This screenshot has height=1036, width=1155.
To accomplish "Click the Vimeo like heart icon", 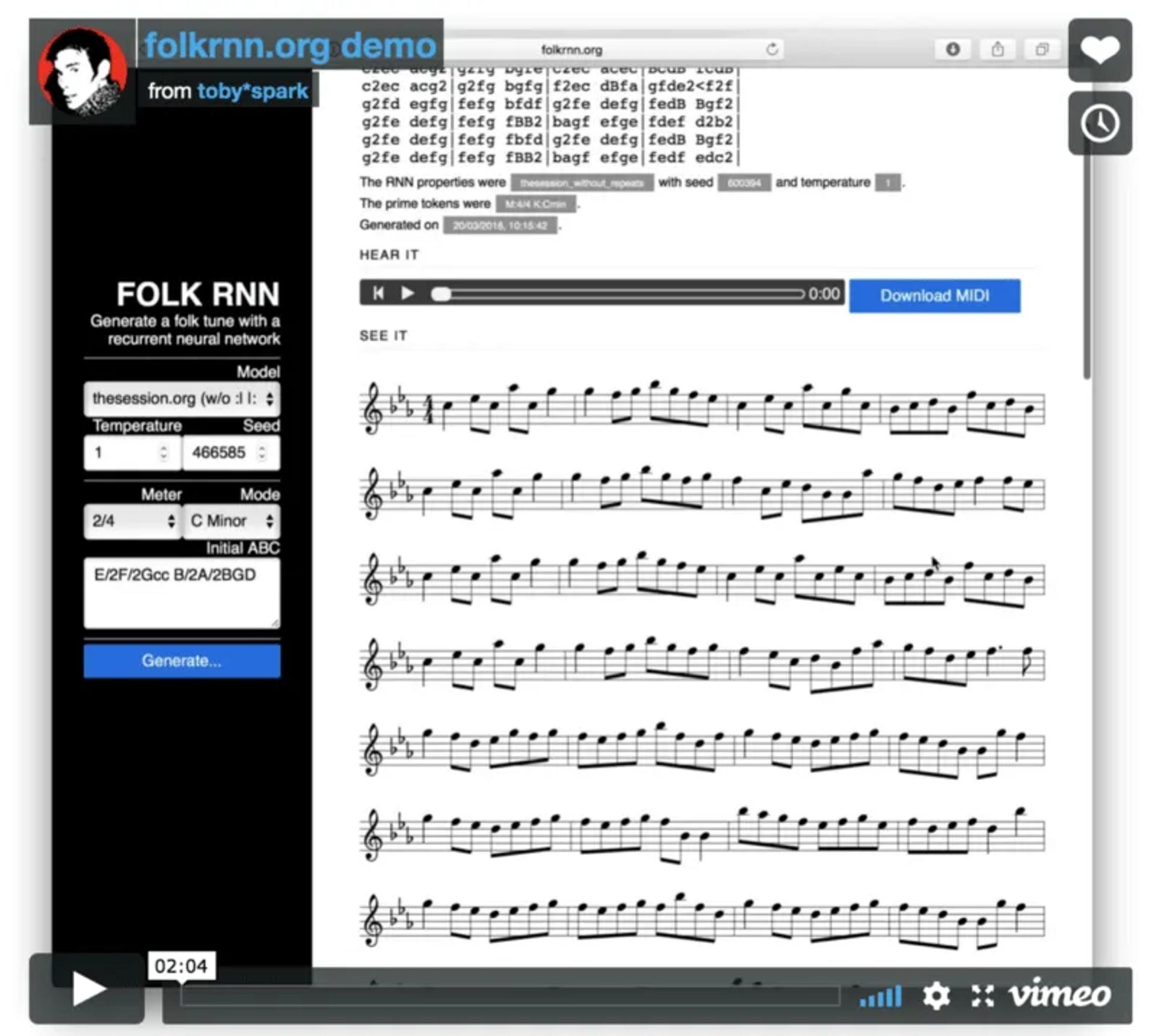I will click(x=1099, y=50).
